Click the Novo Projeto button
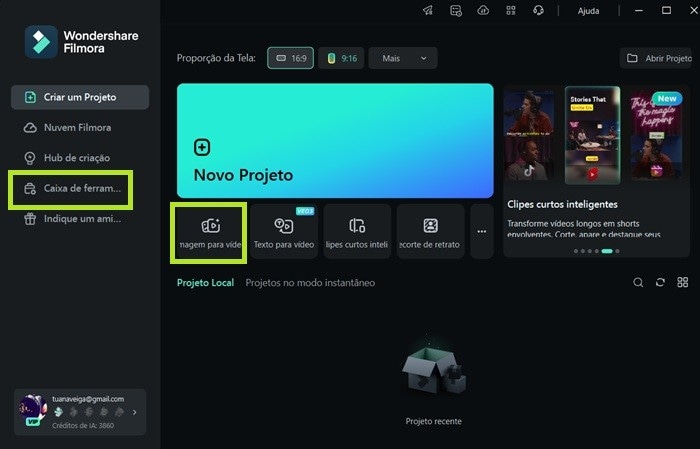Viewport: 700px width, 449px height. point(335,140)
